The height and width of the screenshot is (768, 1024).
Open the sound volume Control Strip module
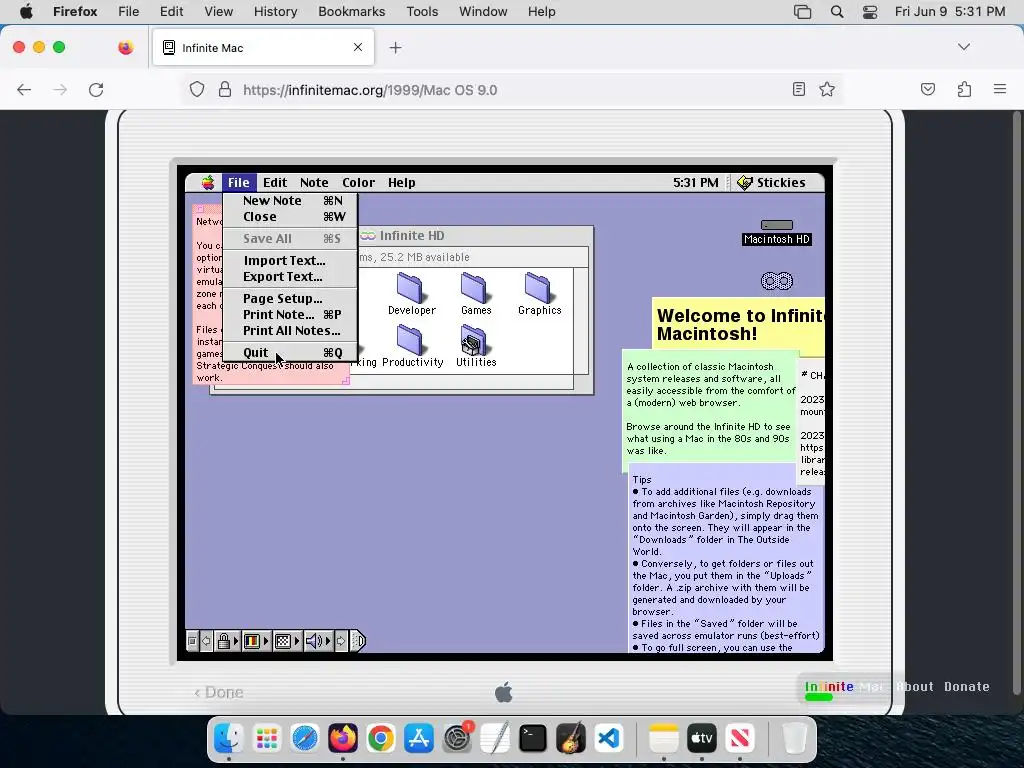(317, 641)
